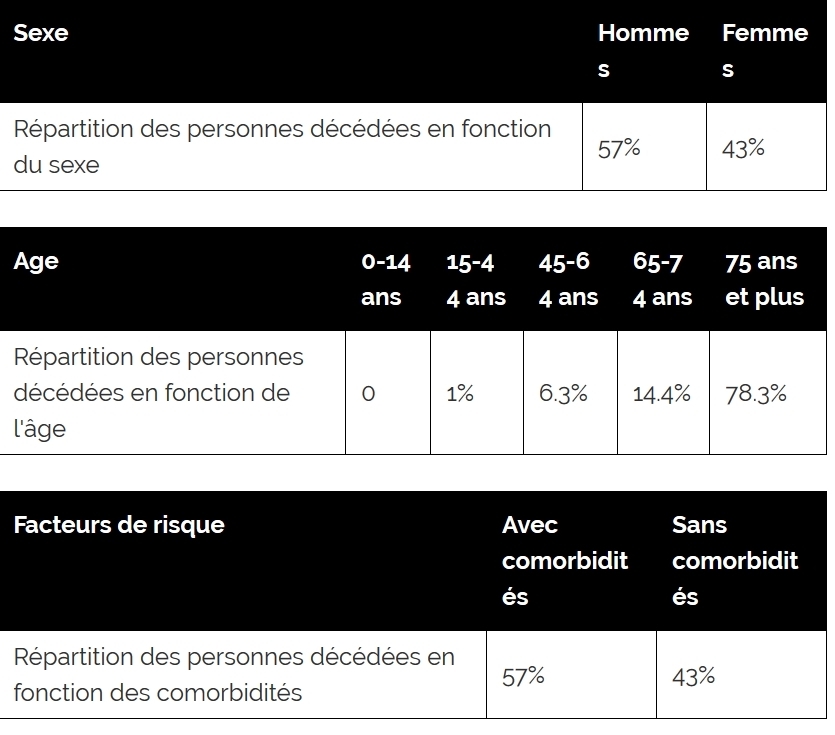Click the 'Sexe' table header
835x735 pixels.
[41, 33]
